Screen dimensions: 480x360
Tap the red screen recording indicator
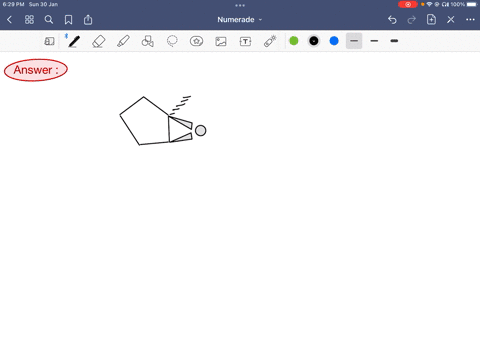pyautogui.click(x=408, y=4)
